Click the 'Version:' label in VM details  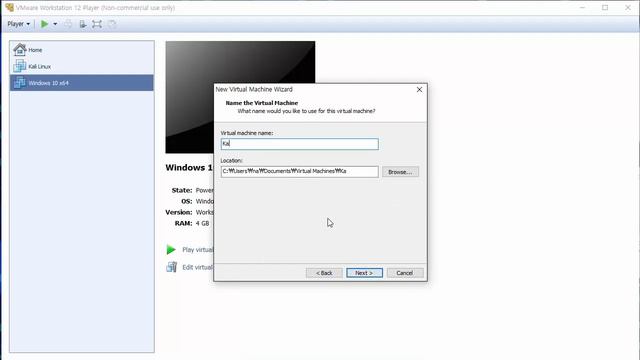coord(178,212)
